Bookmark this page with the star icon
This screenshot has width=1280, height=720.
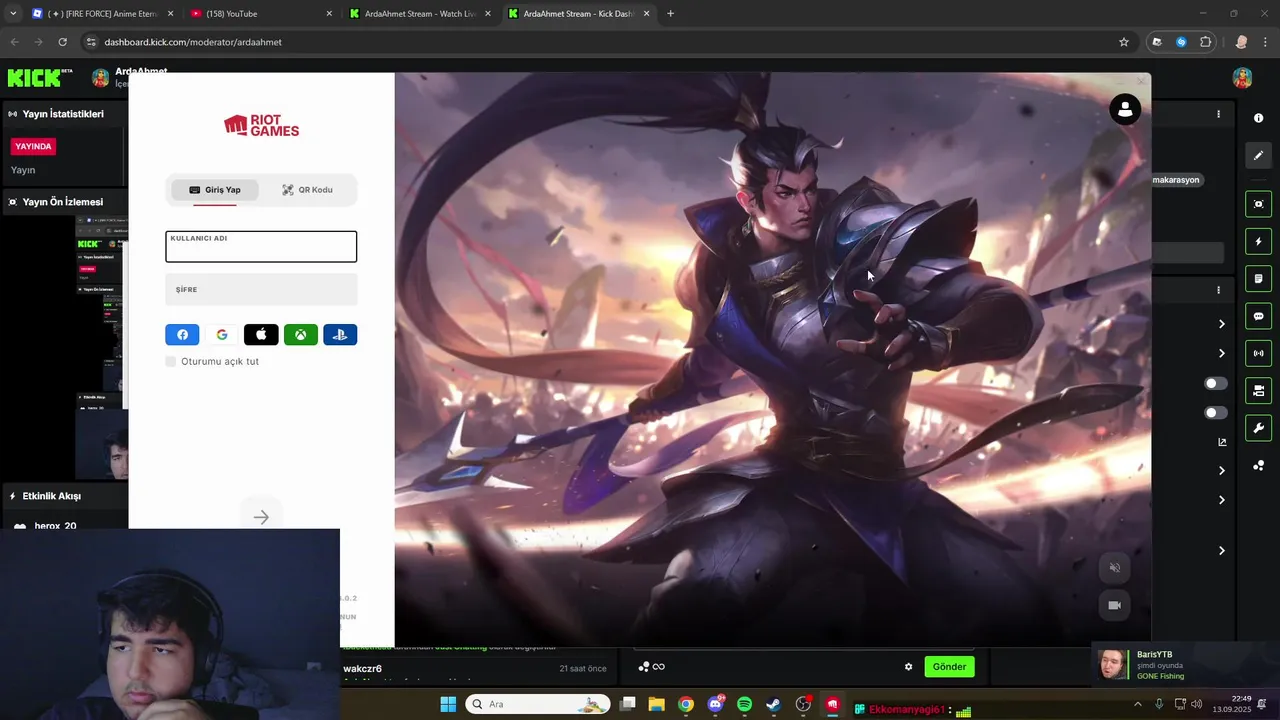coord(1124,42)
